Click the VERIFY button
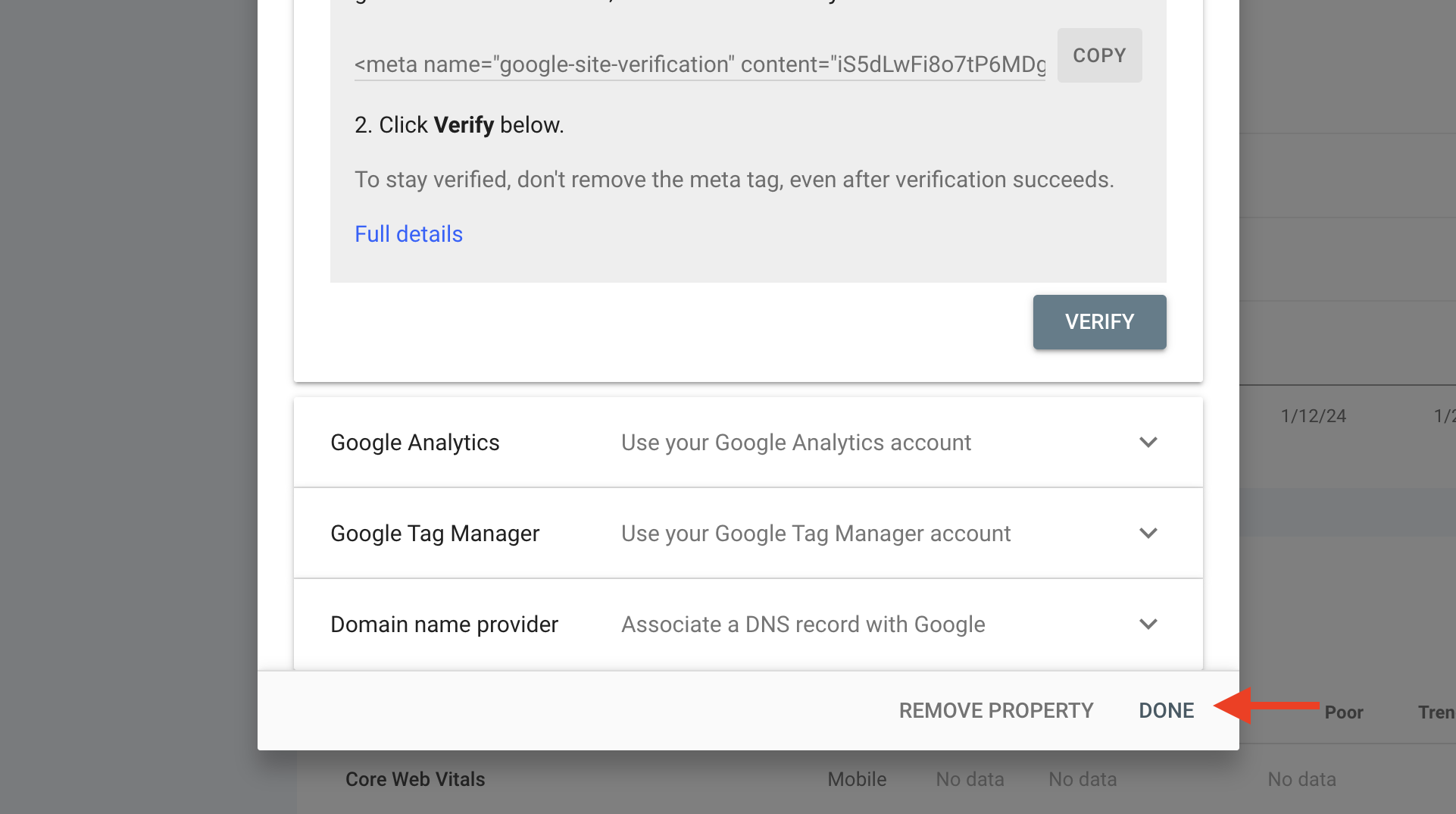Screen dimensions: 1456x814 click(1099, 321)
